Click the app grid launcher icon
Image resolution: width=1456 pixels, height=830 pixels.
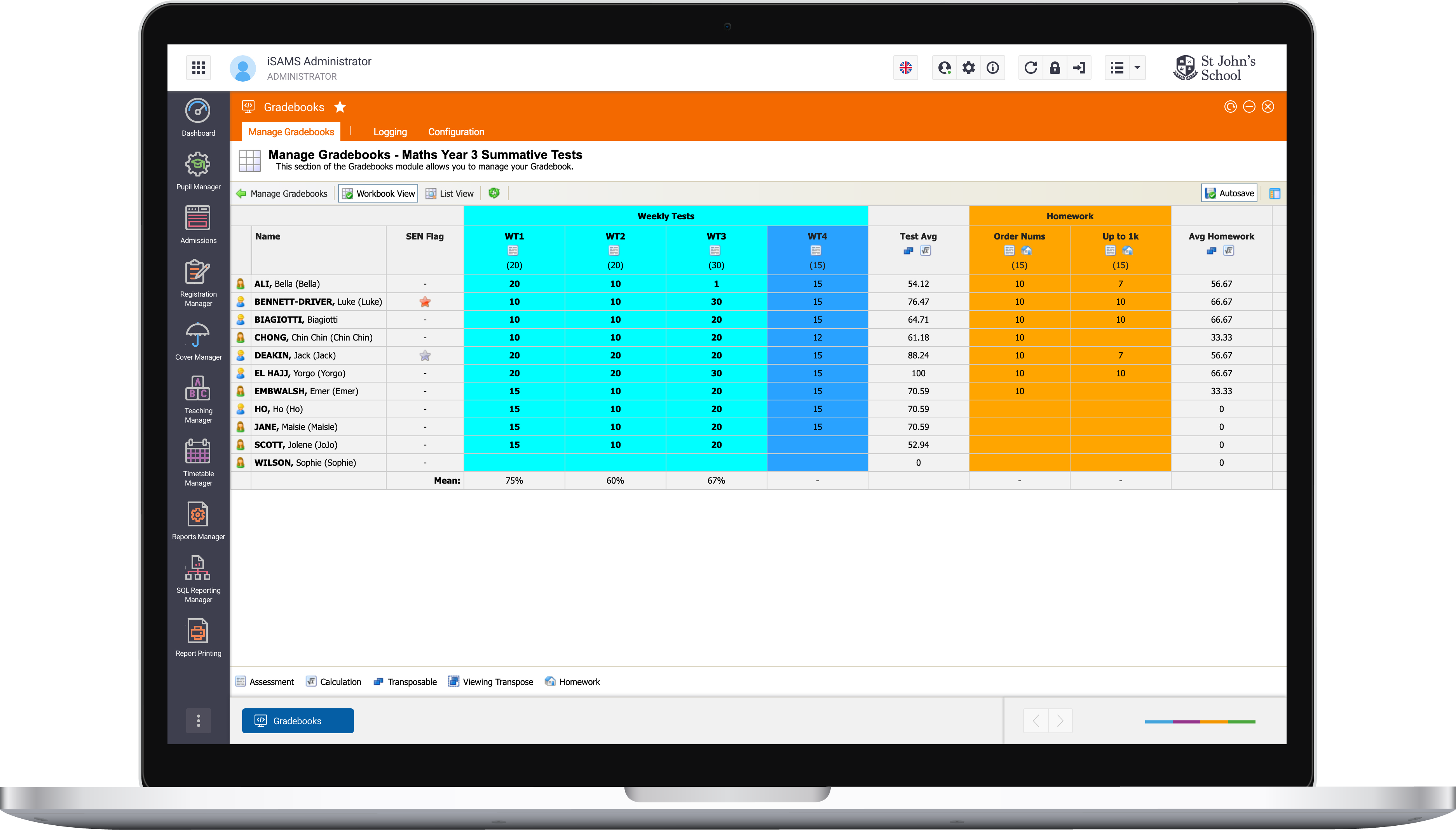pos(198,68)
